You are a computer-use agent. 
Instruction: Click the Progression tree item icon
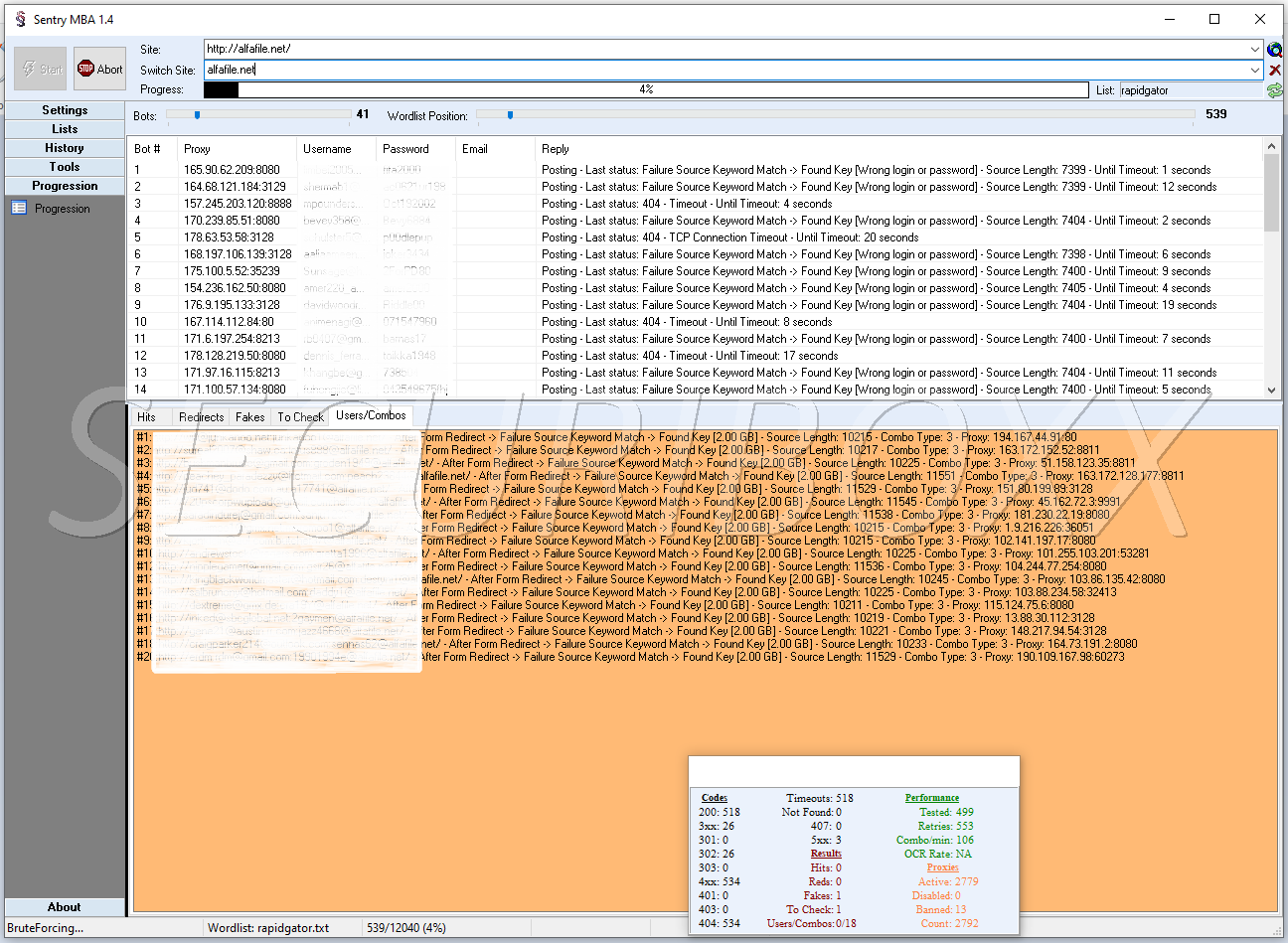click(19, 208)
